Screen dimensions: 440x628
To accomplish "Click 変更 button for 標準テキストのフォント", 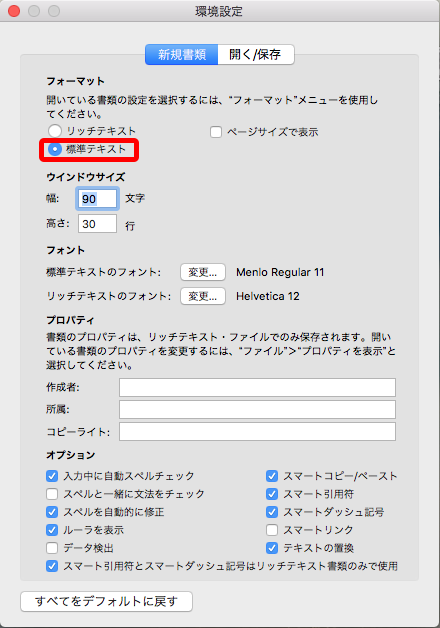I will click(203, 272).
